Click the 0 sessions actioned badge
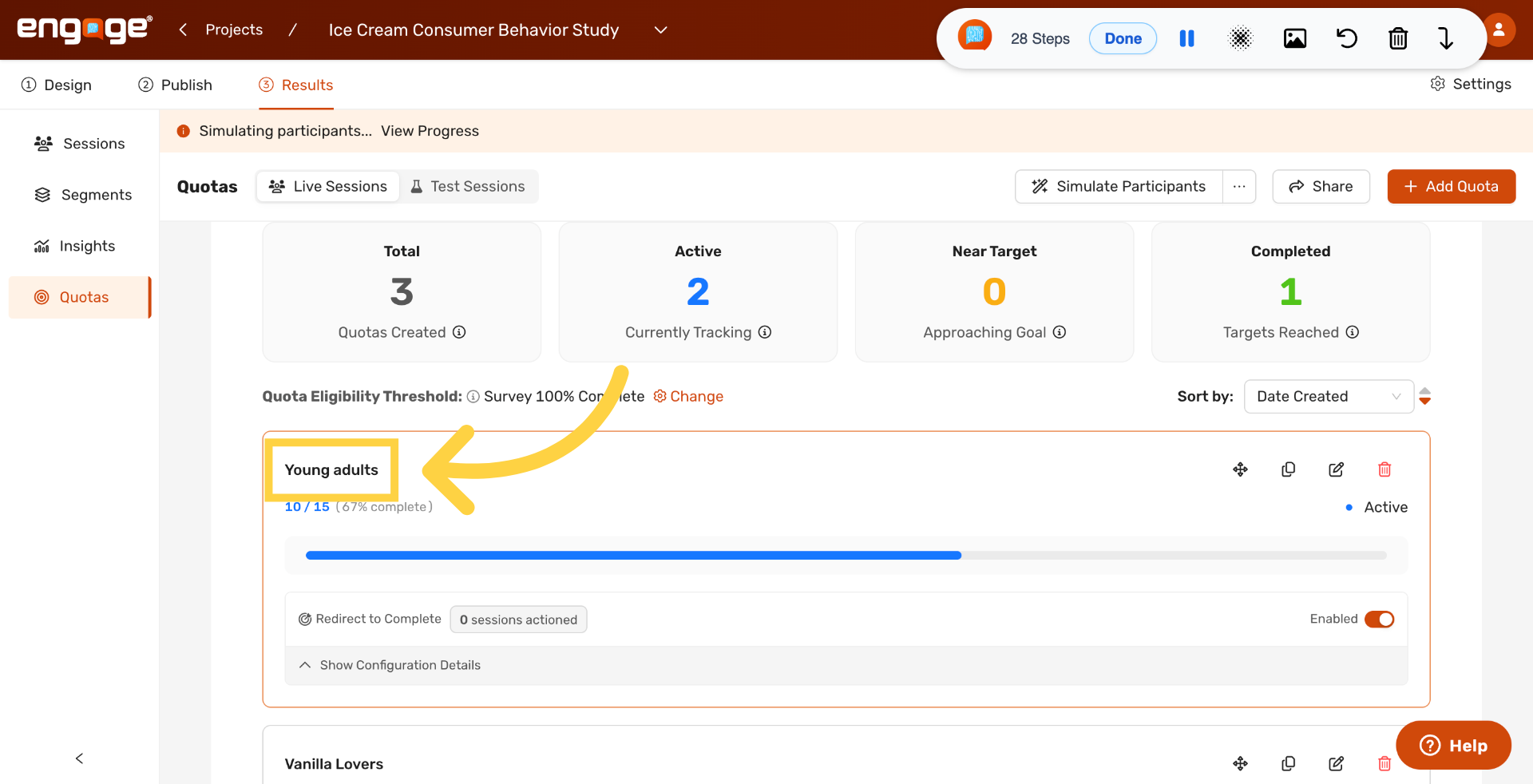The width and height of the screenshot is (1533, 784). [x=518, y=620]
